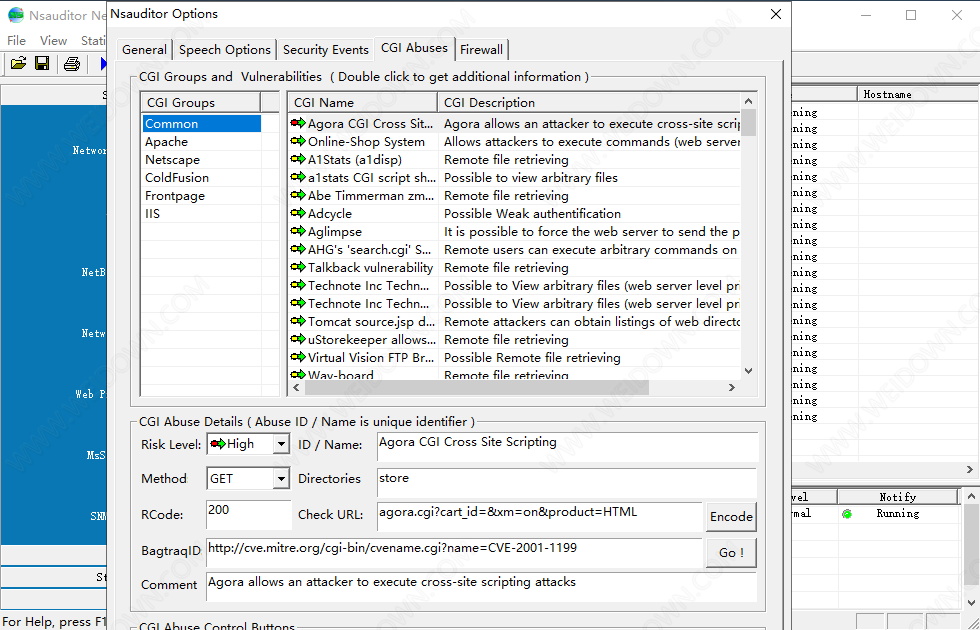Switch to the Security Events tab
This screenshot has height=630, width=980.
pos(326,49)
